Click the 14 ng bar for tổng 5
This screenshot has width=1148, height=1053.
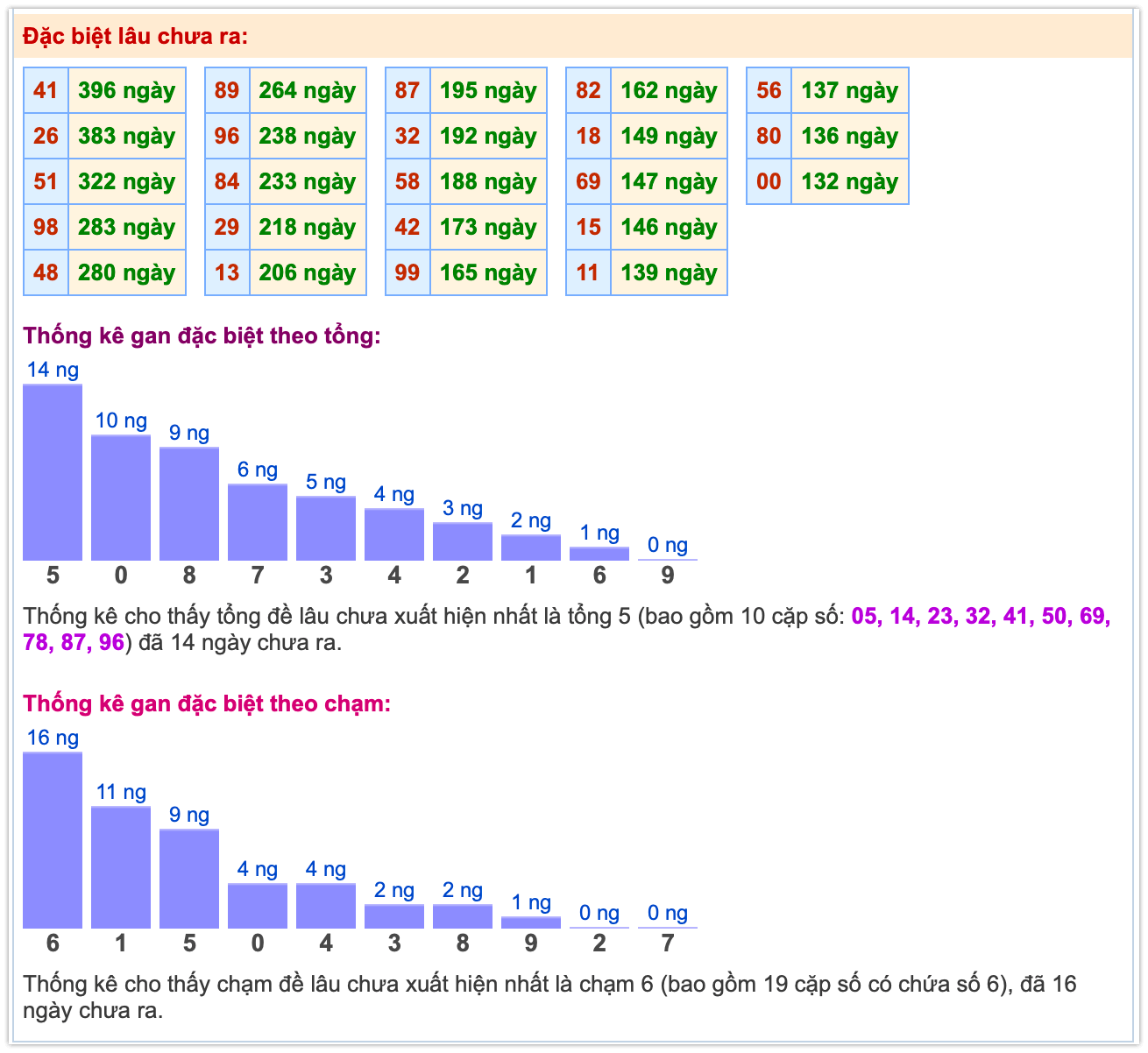(53, 472)
